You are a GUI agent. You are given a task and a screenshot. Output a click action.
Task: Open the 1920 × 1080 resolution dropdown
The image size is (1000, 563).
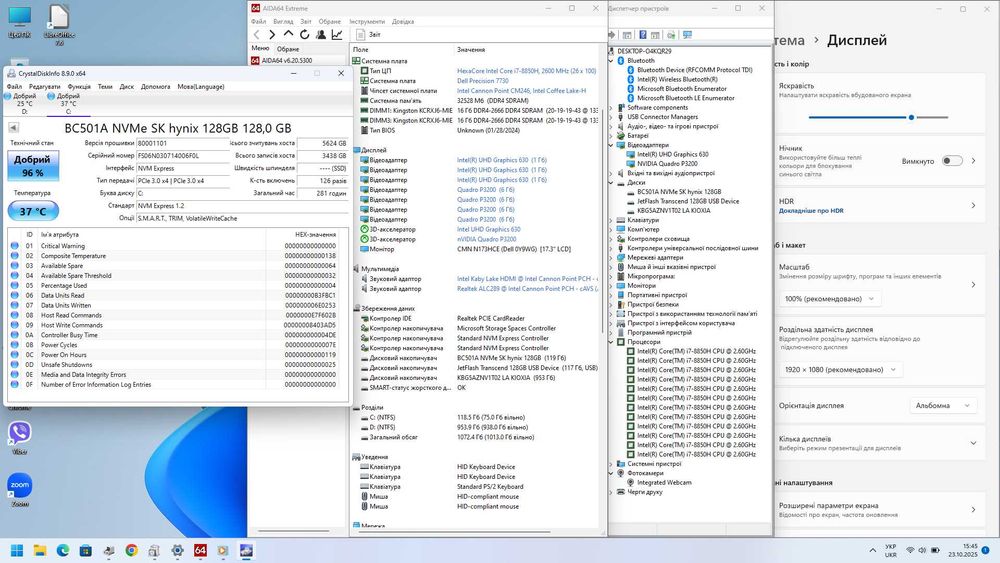point(841,370)
